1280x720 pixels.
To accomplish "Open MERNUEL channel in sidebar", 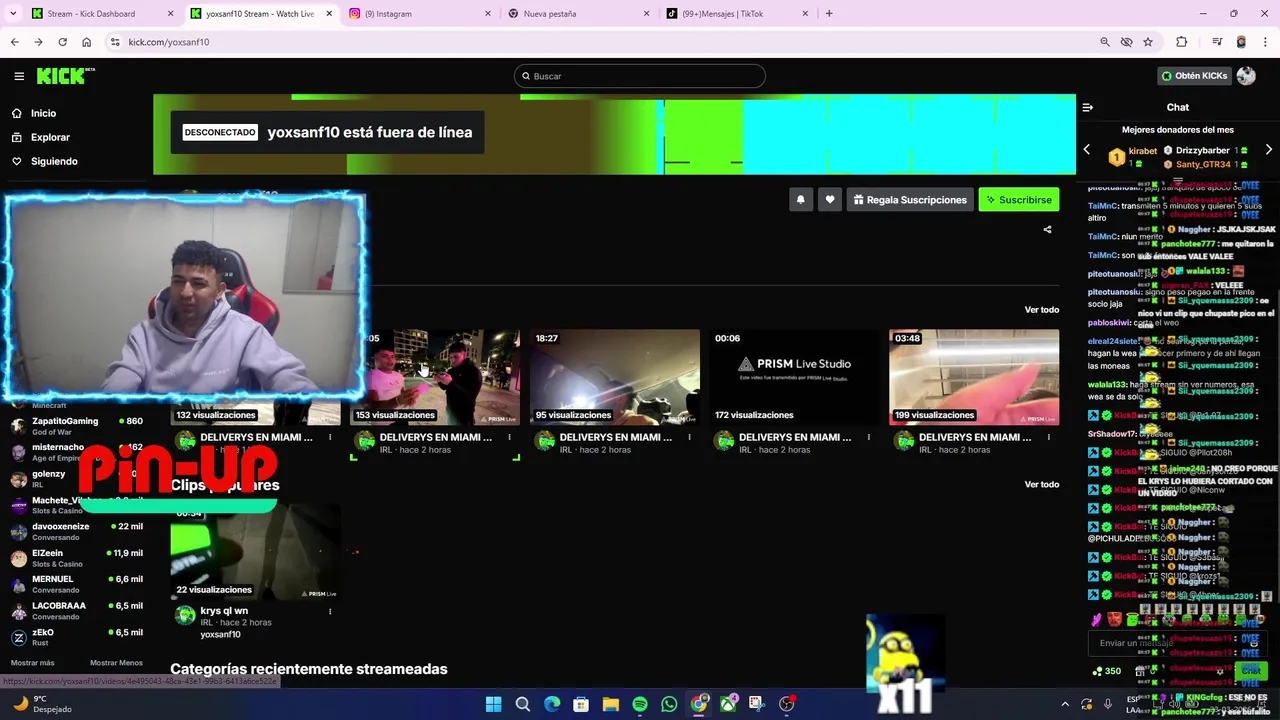I will pyautogui.click(x=76, y=584).
